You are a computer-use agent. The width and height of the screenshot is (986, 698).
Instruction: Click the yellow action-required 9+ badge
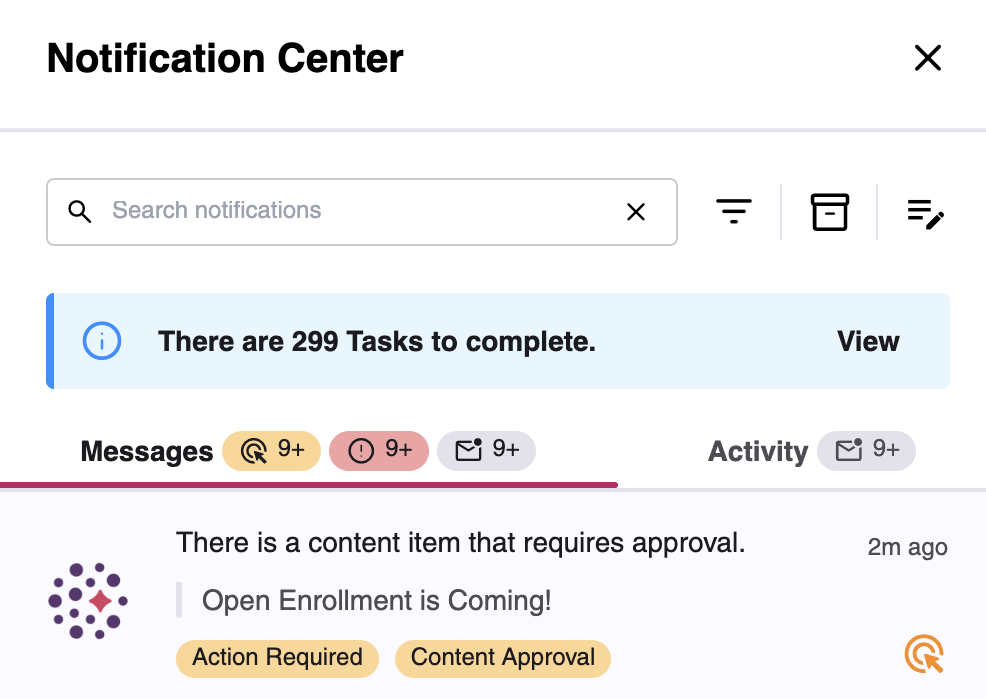pos(272,450)
